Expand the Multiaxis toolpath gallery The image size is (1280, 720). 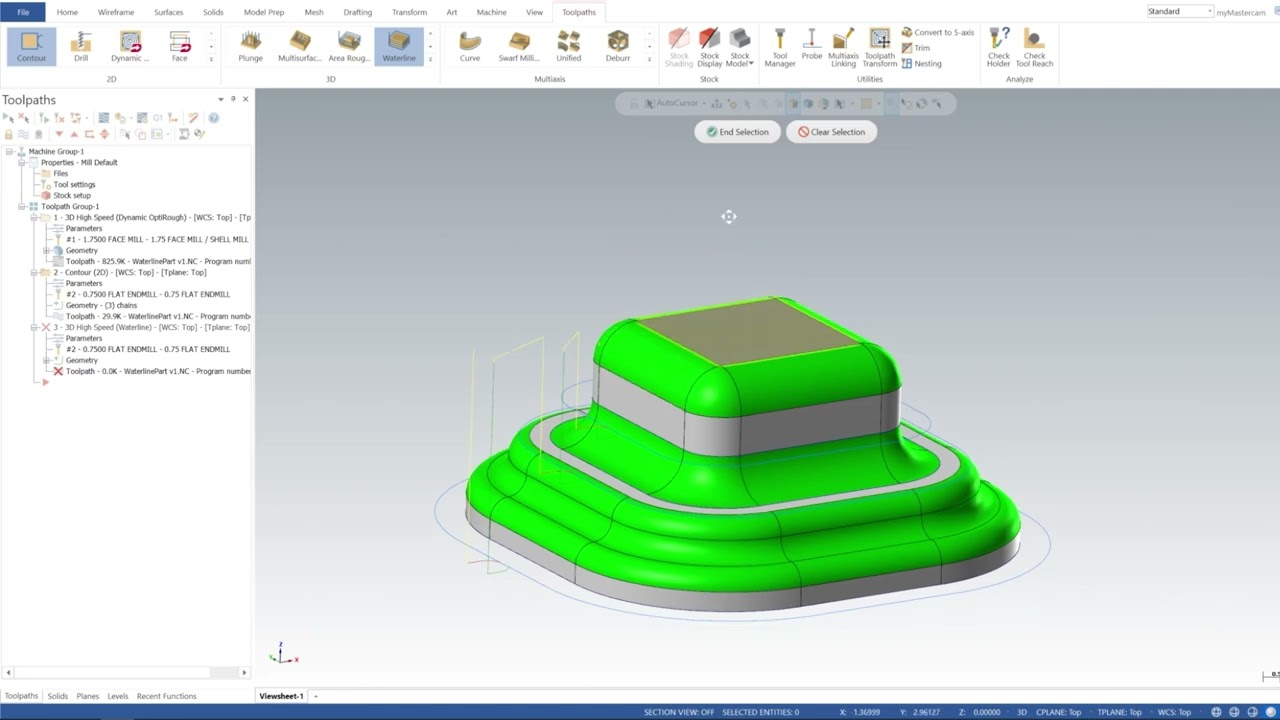click(x=649, y=60)
